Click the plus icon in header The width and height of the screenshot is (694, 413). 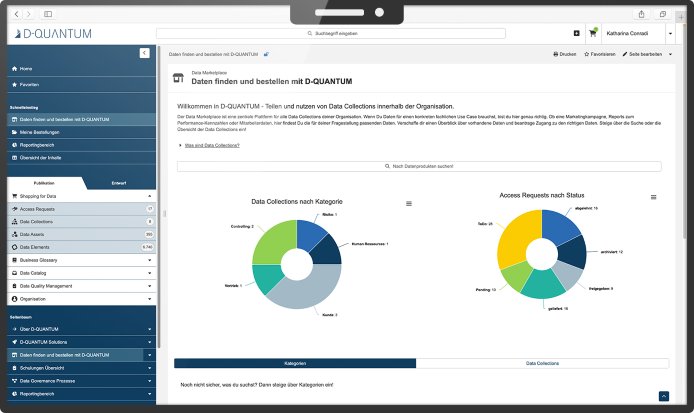coord(576,33)
